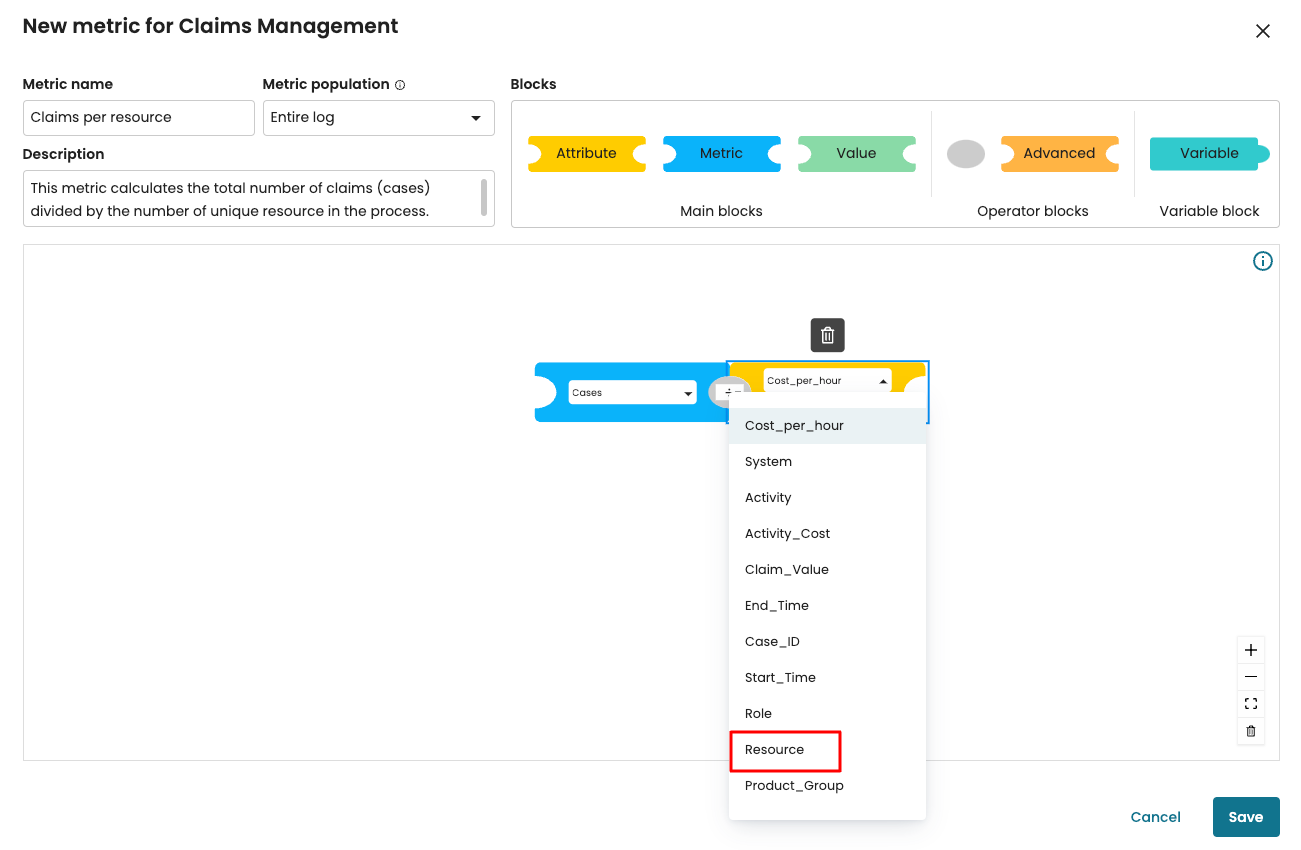The image size is (1301, 850).
Task: Pick the orange Advanced operator block
Action: tap(1059, 153)
